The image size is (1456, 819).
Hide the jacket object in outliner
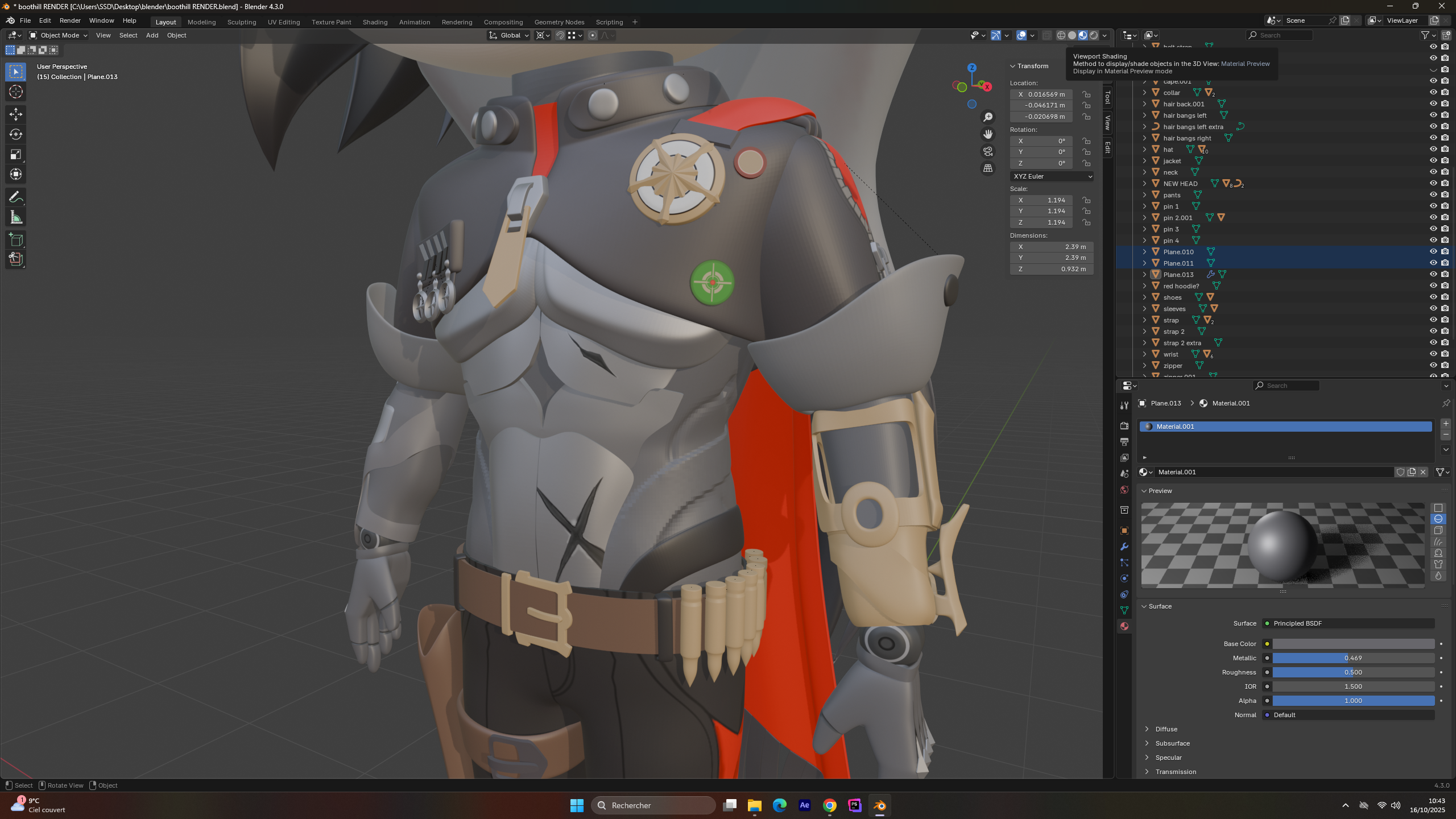(1433, 161)
